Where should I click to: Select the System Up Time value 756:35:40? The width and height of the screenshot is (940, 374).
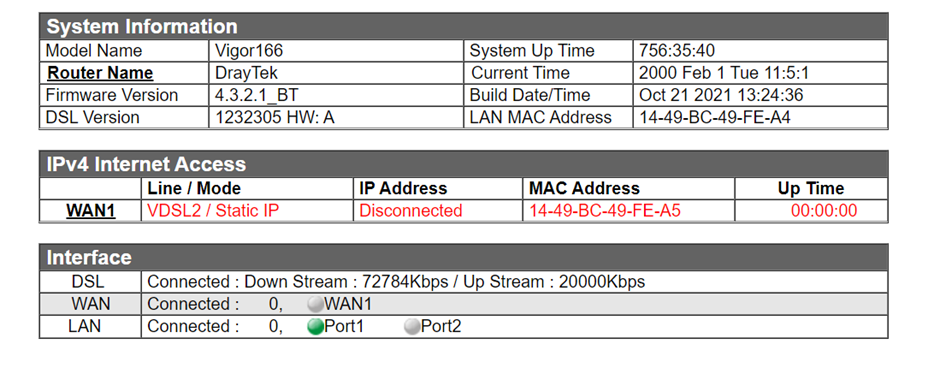(x=677, y=51)
